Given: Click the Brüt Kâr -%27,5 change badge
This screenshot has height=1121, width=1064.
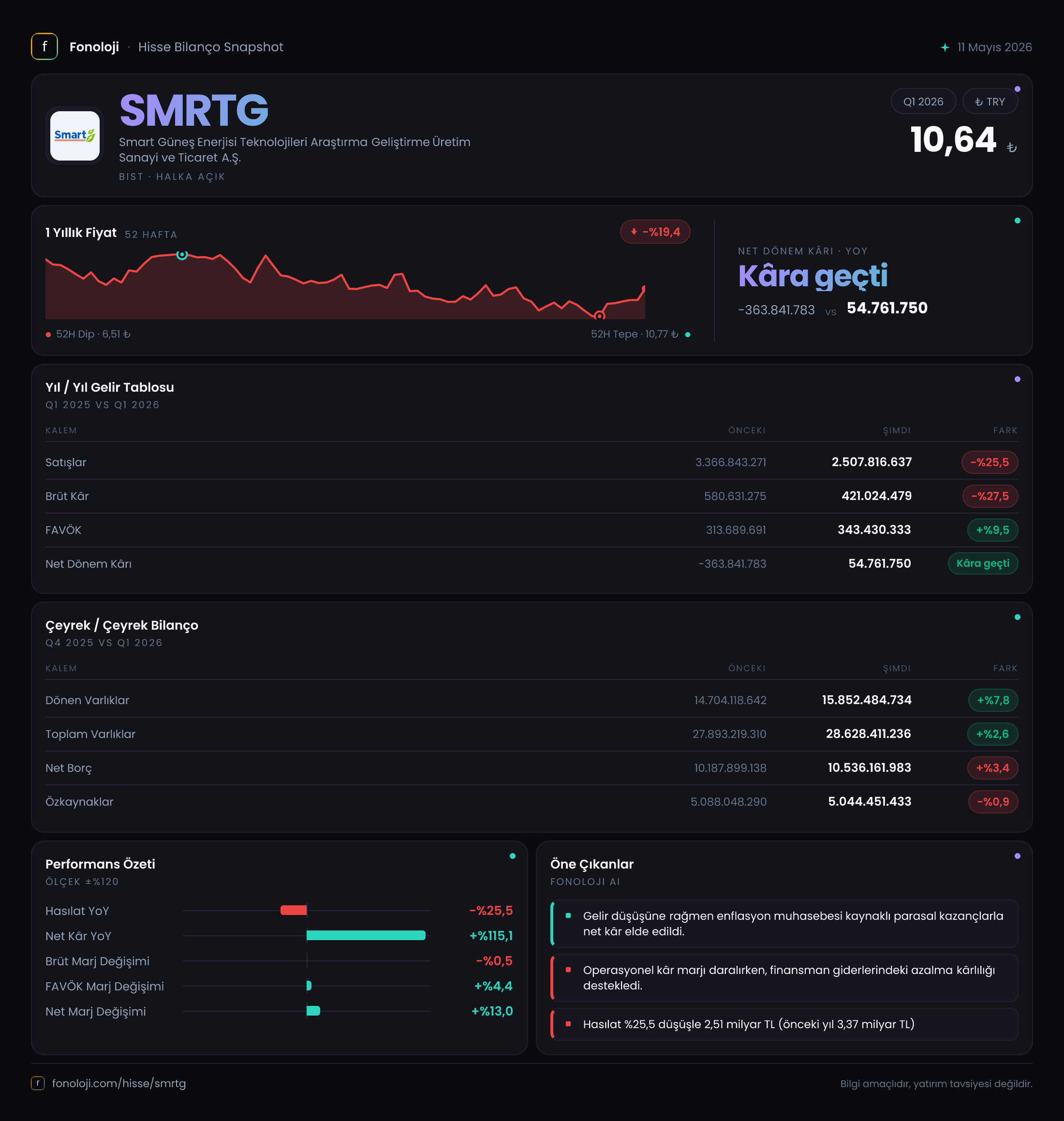Looking at the screenshot, I should 990,496.
